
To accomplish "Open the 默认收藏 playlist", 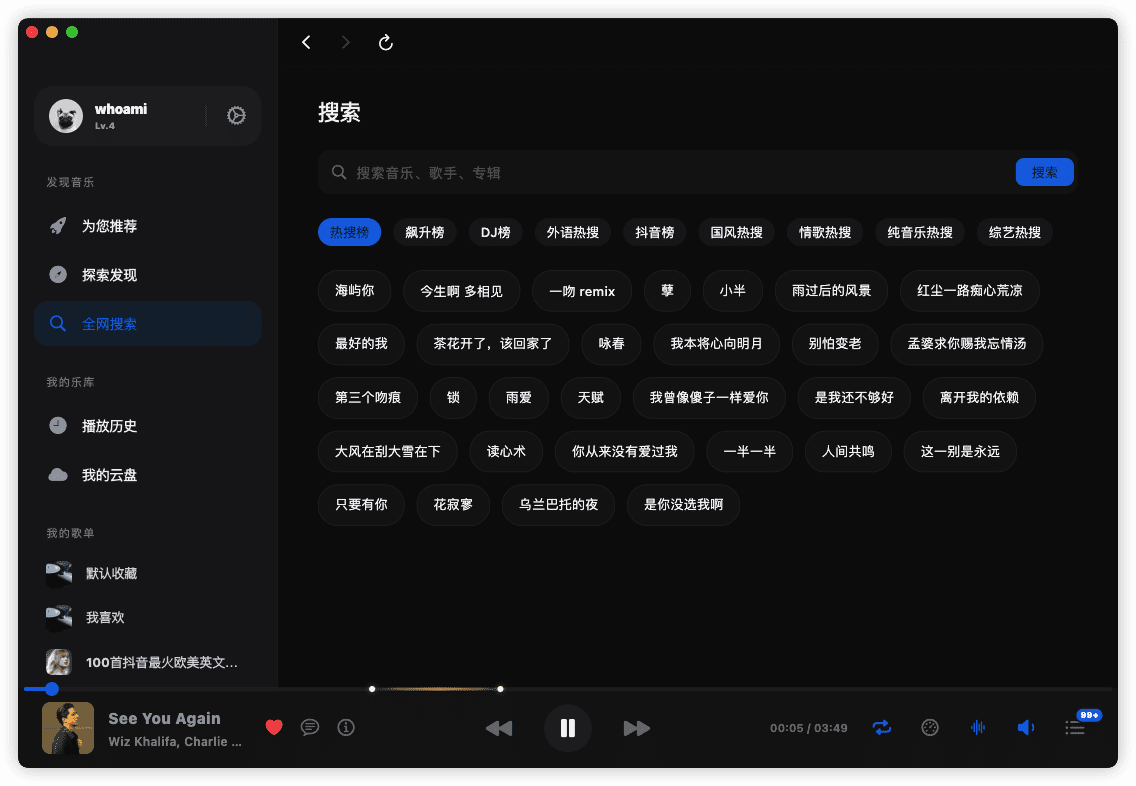I will coord(148,573).
